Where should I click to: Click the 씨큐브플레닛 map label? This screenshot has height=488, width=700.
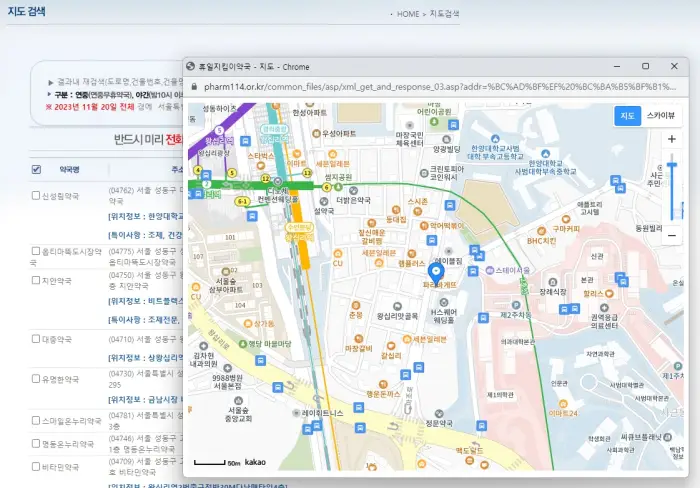click(641, 437)
